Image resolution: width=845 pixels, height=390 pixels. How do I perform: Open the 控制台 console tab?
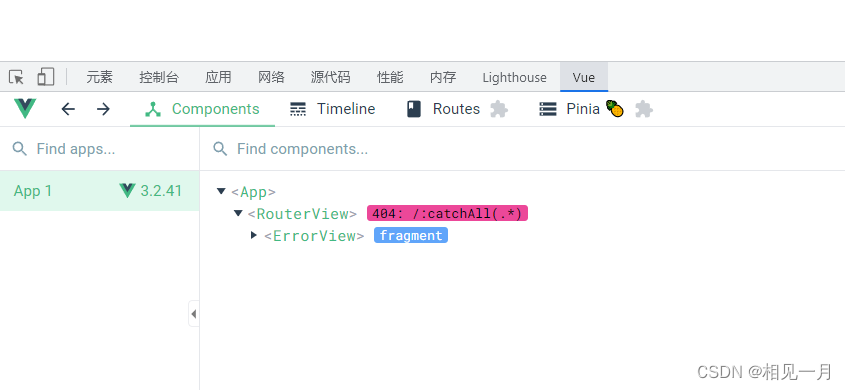coord(159,78)
